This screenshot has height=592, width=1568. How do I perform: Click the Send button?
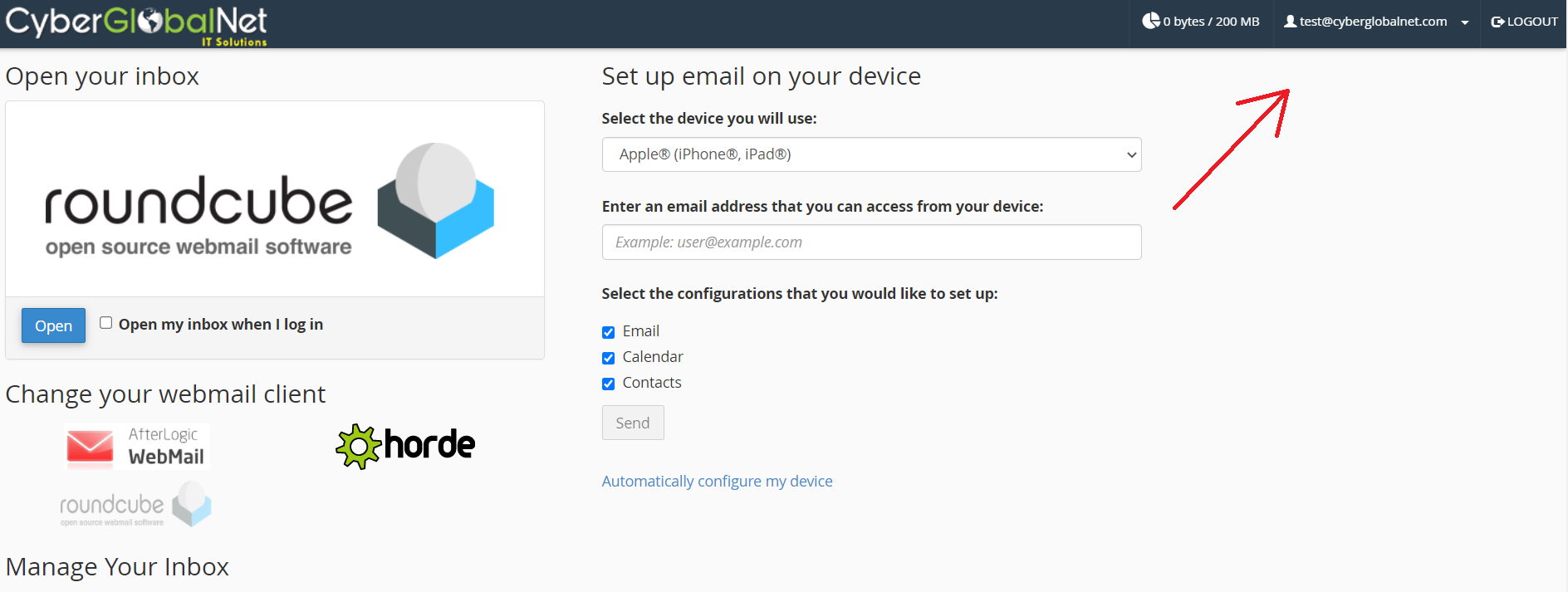[x=633, y=423]
